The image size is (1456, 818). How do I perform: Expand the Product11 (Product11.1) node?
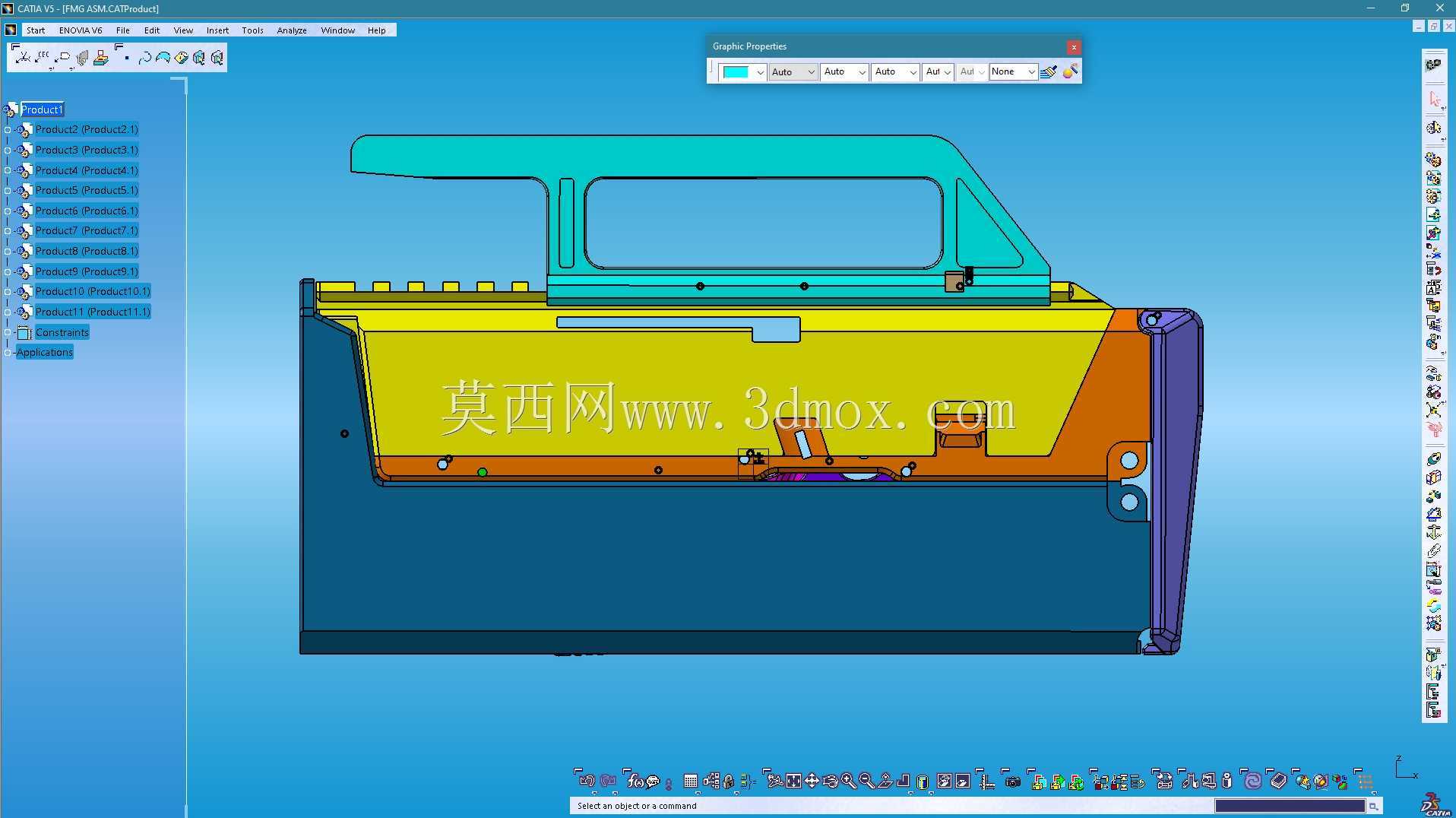point(8,312)
